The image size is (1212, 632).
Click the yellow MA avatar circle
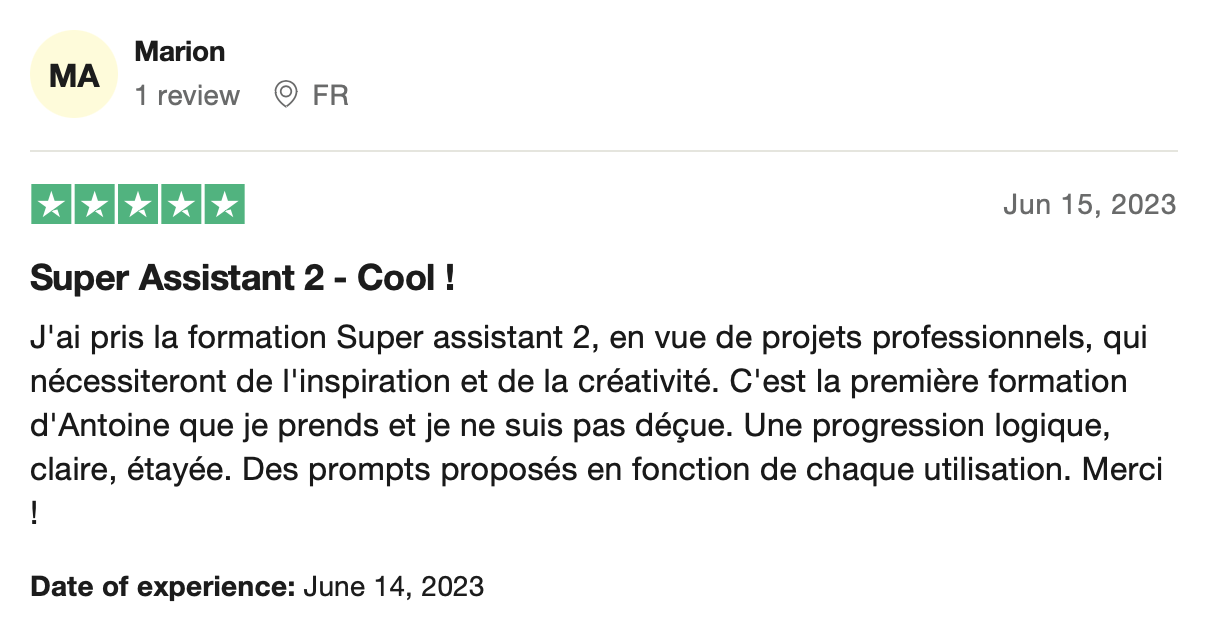click(x=75, y=75)
